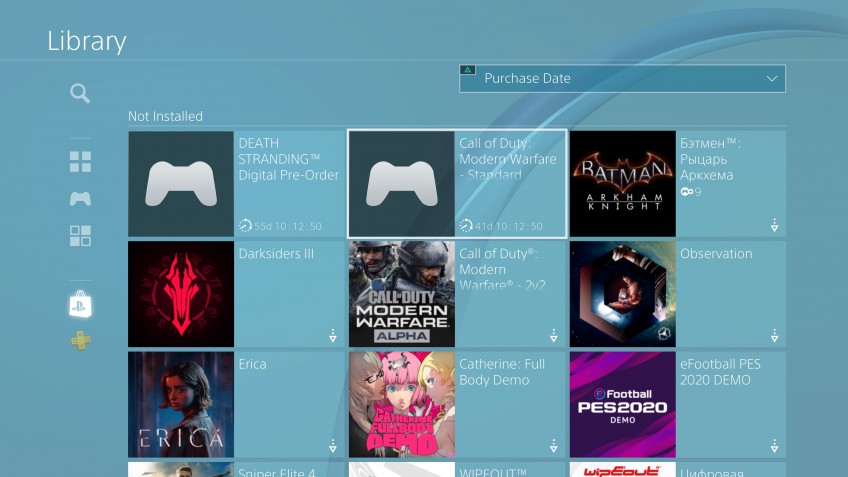848x477 pixels.
Task: Click 'Catherine: Full Body Demo' title text
Action: [502, 372]
